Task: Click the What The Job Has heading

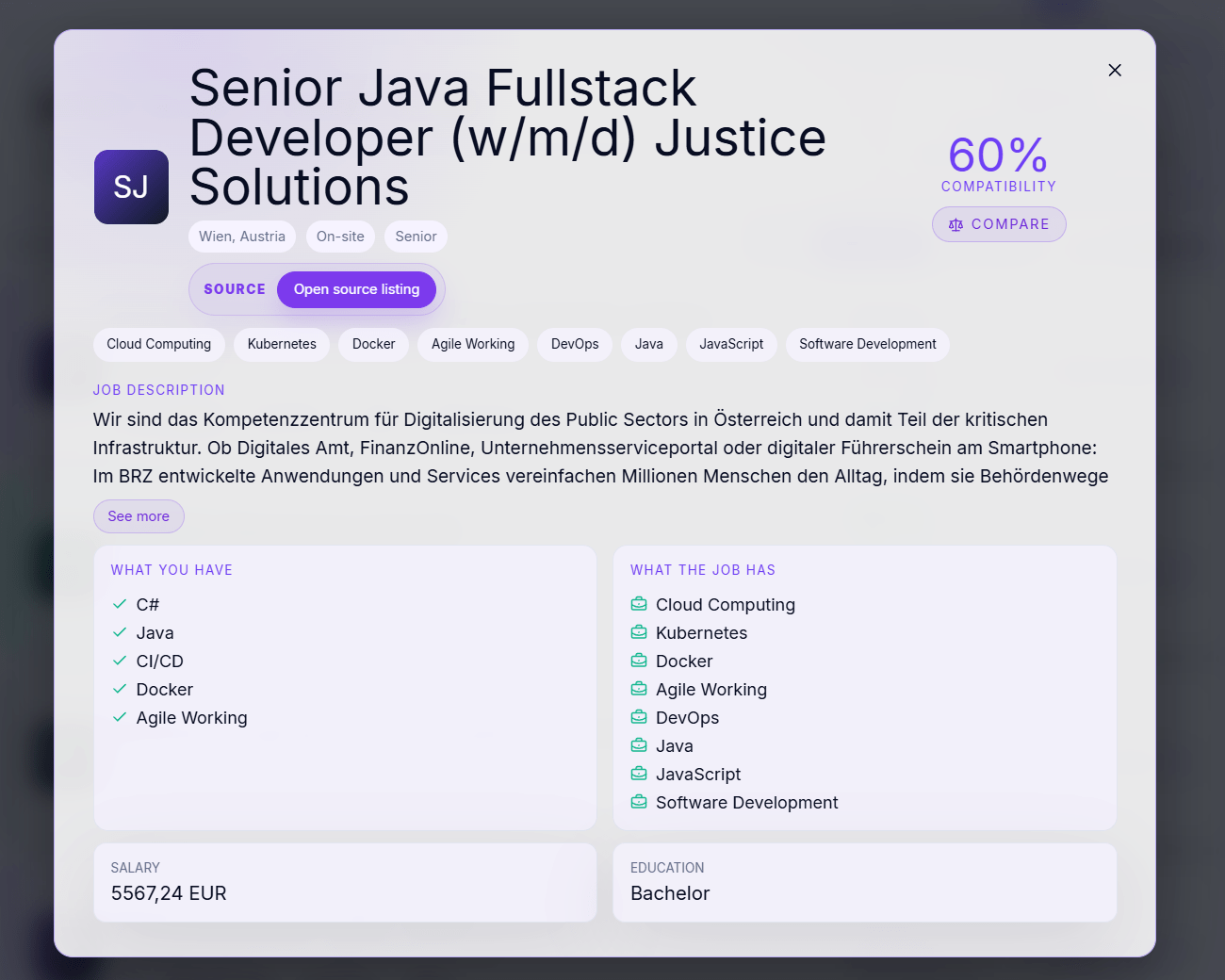Action: pos(703,570)
